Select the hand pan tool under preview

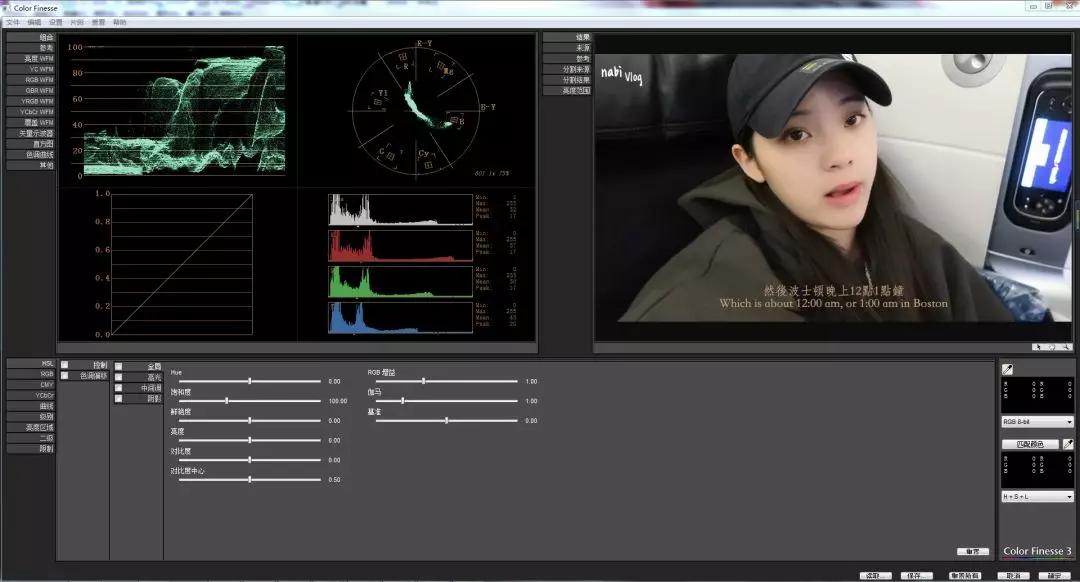click(x=1052, y=347)
